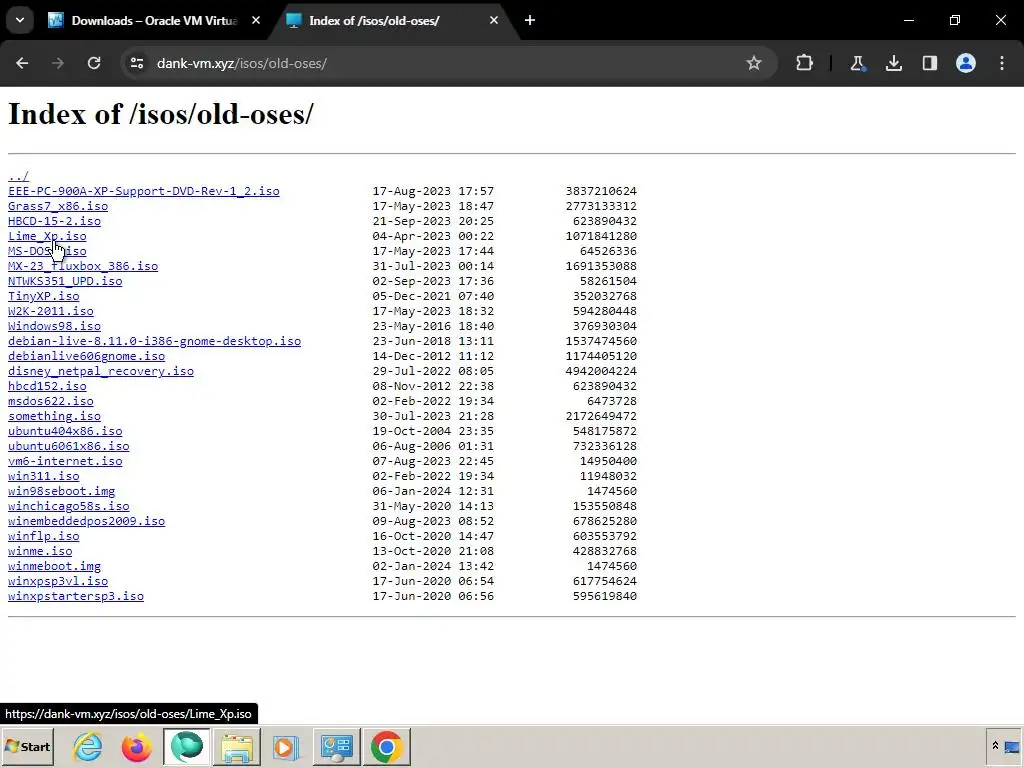Open the Extensions puzzle icon
This screenshot has height=768, width=1024.
pyautogui.click(x=805, y=63)
